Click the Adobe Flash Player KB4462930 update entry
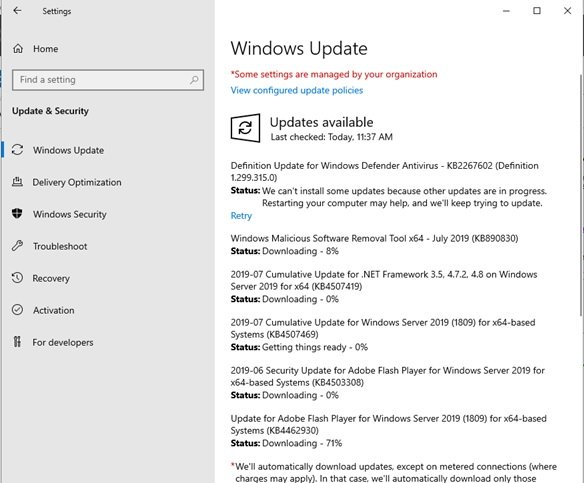Image resolution: width=584 pixels, height=483 pixels. click(388, 424)
